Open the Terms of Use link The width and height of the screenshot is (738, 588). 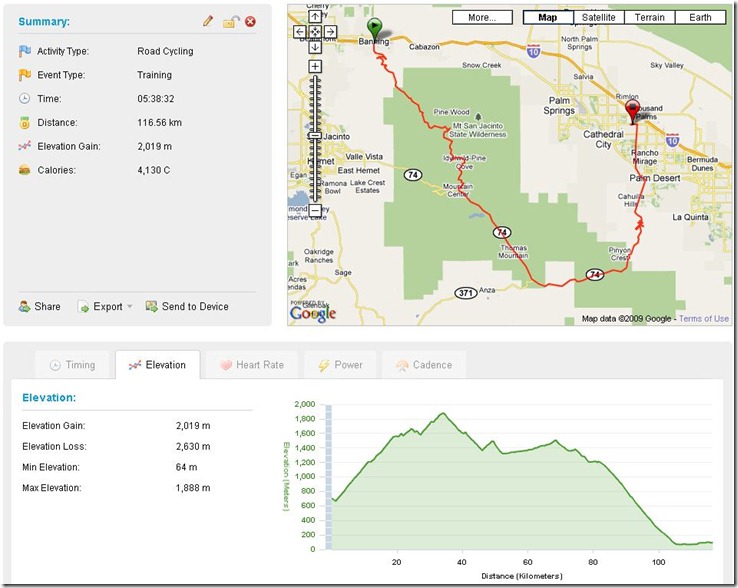704,319
